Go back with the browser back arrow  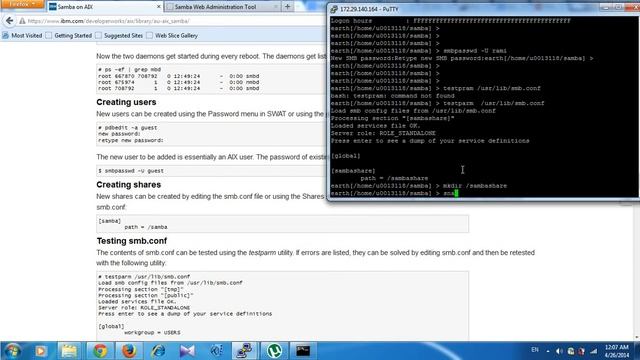pyautogui.click(x=9, y=21)
